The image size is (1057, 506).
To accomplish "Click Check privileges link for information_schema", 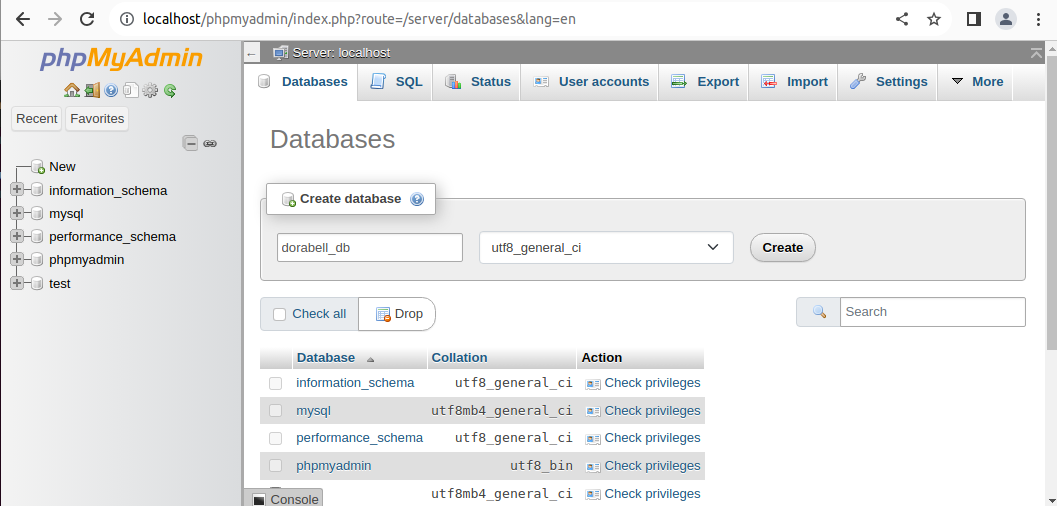I will [x=651, y=383].
